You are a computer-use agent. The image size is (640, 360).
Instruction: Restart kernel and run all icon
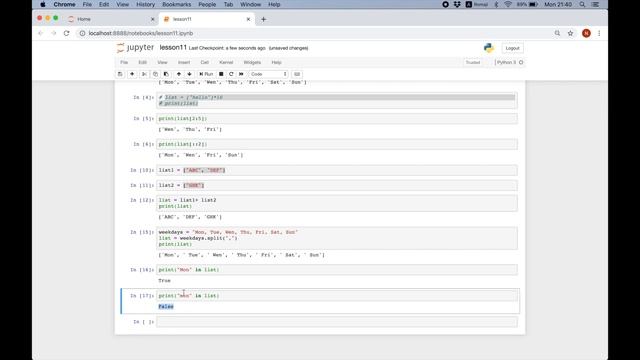[241, 74]
